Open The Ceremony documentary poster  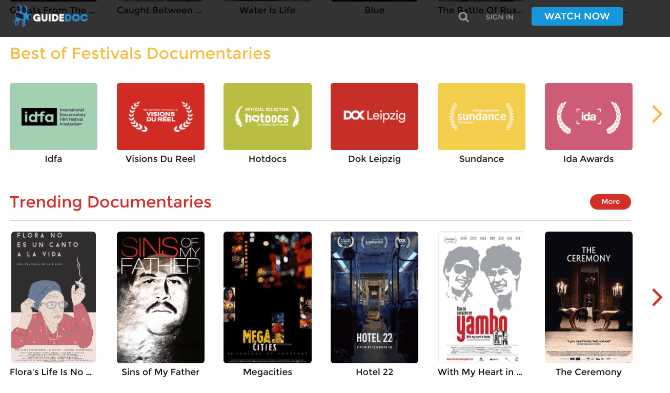pos(589,297)
